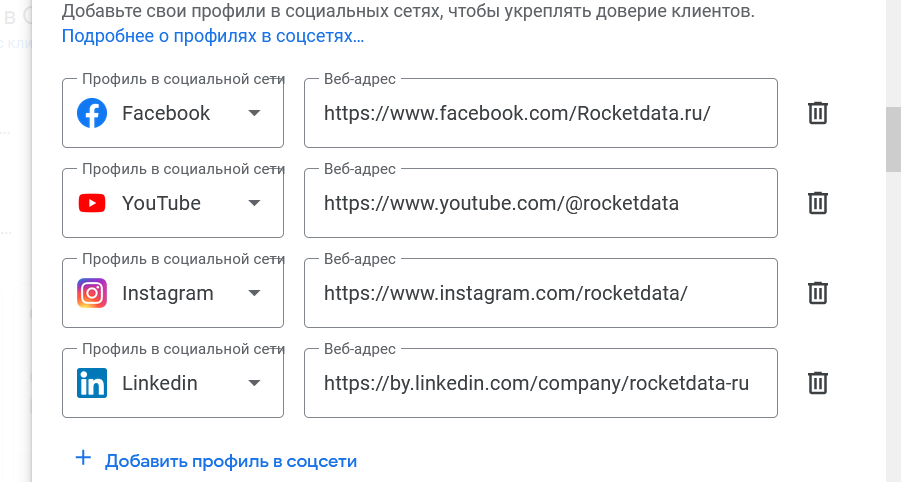Click the Linkedin company URL field

[540, 383]
